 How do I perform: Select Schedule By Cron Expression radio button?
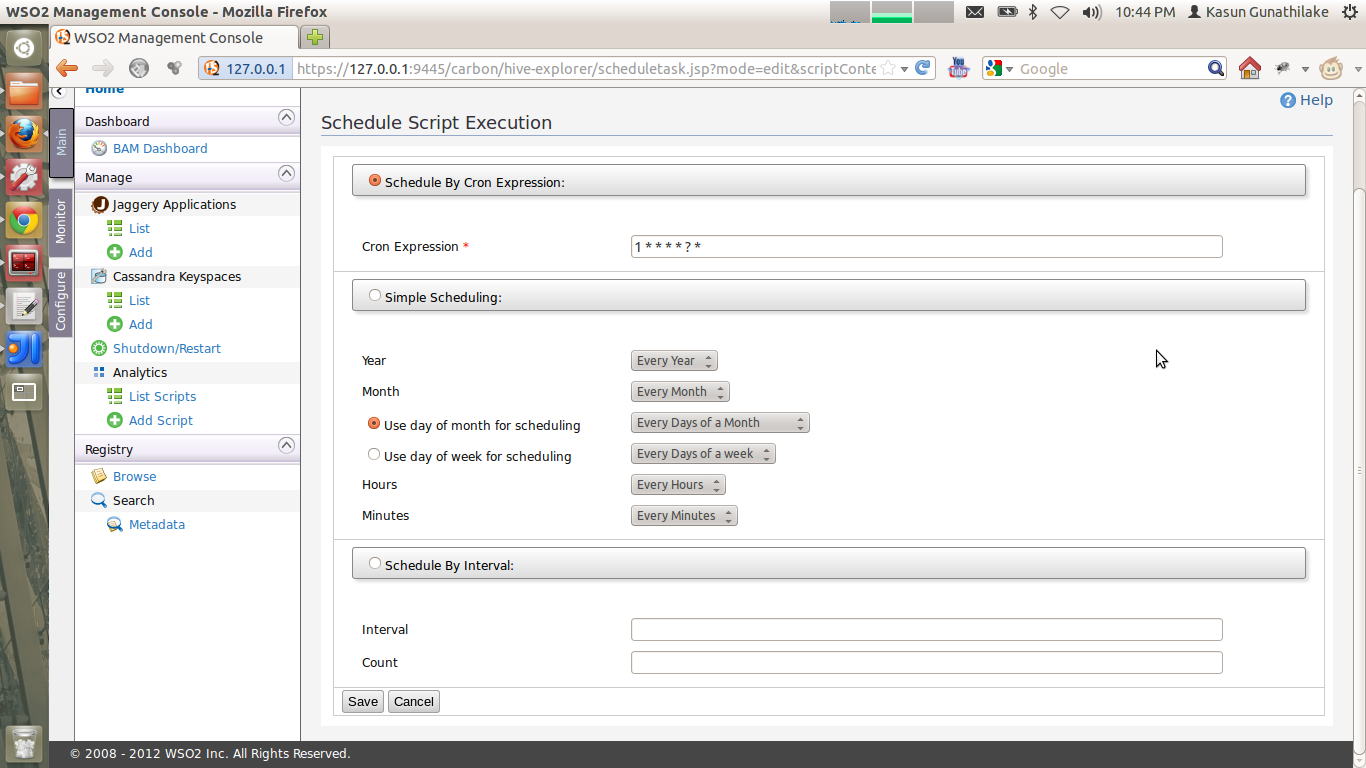coord(375,181)
